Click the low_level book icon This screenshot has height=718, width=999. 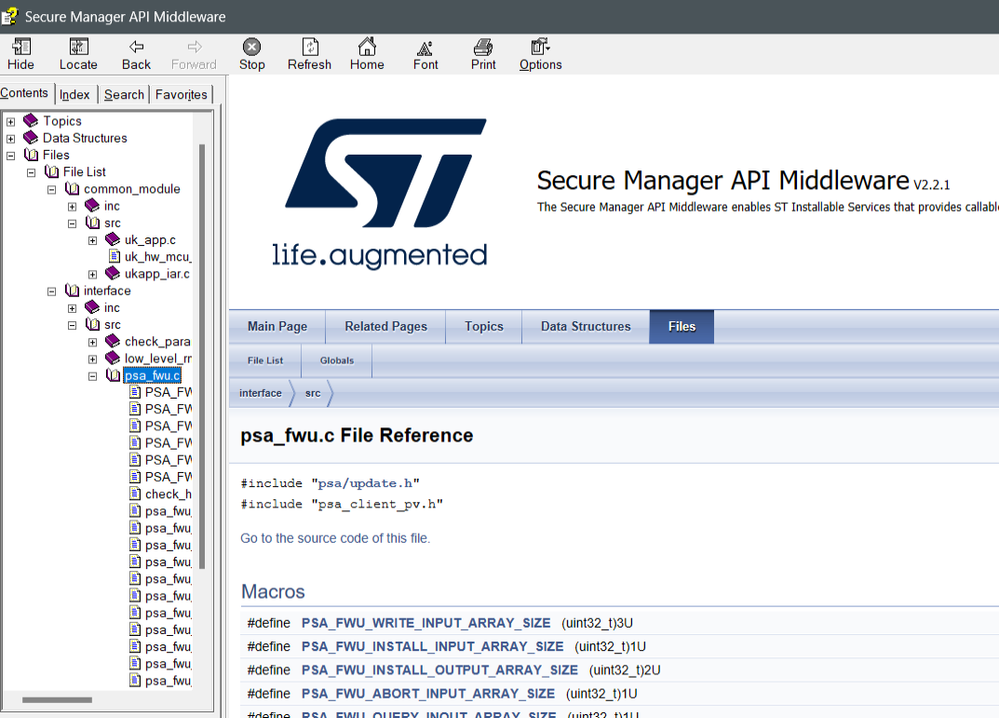[x=113, y=358]
